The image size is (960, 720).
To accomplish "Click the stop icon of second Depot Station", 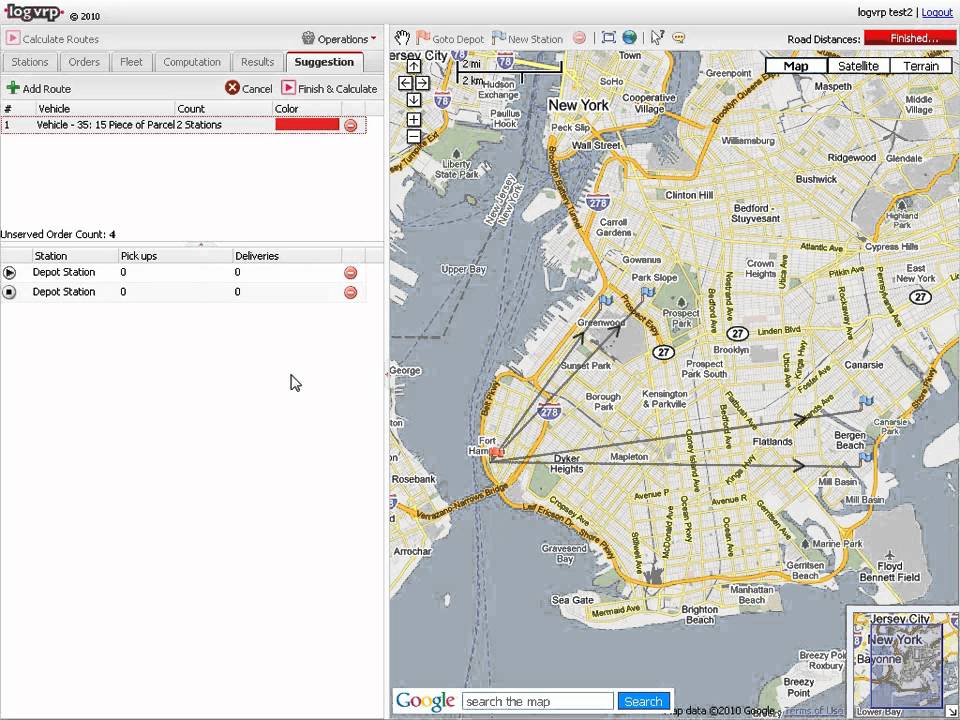I will (9, 292).
